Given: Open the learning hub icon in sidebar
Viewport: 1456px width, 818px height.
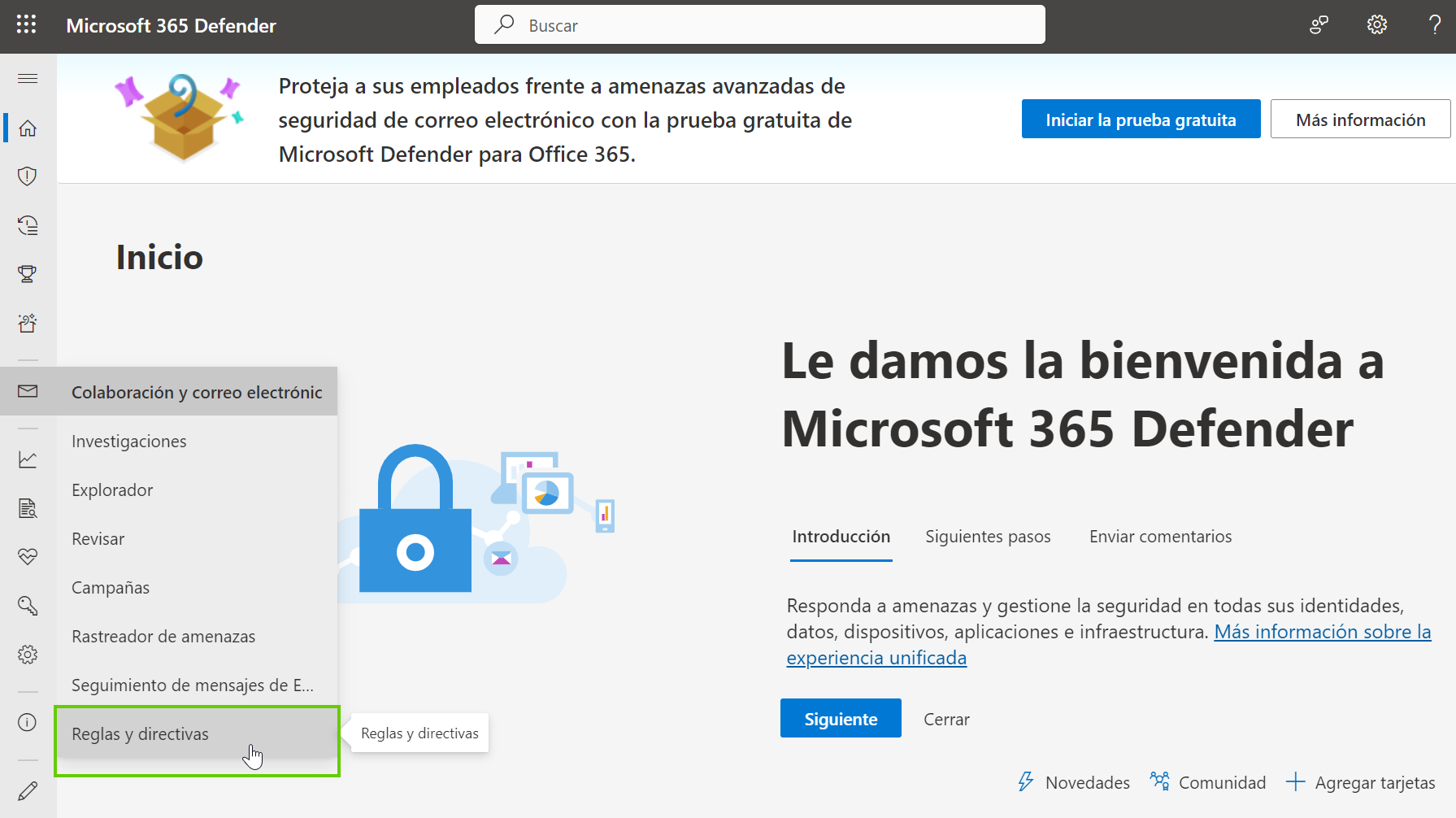Looking at the screenshot, I should pyautogui.click(x=28, y=323).
